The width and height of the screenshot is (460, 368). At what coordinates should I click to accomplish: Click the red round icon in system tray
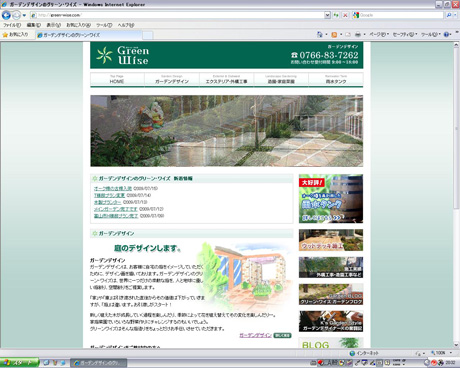(x=434, y=363)
